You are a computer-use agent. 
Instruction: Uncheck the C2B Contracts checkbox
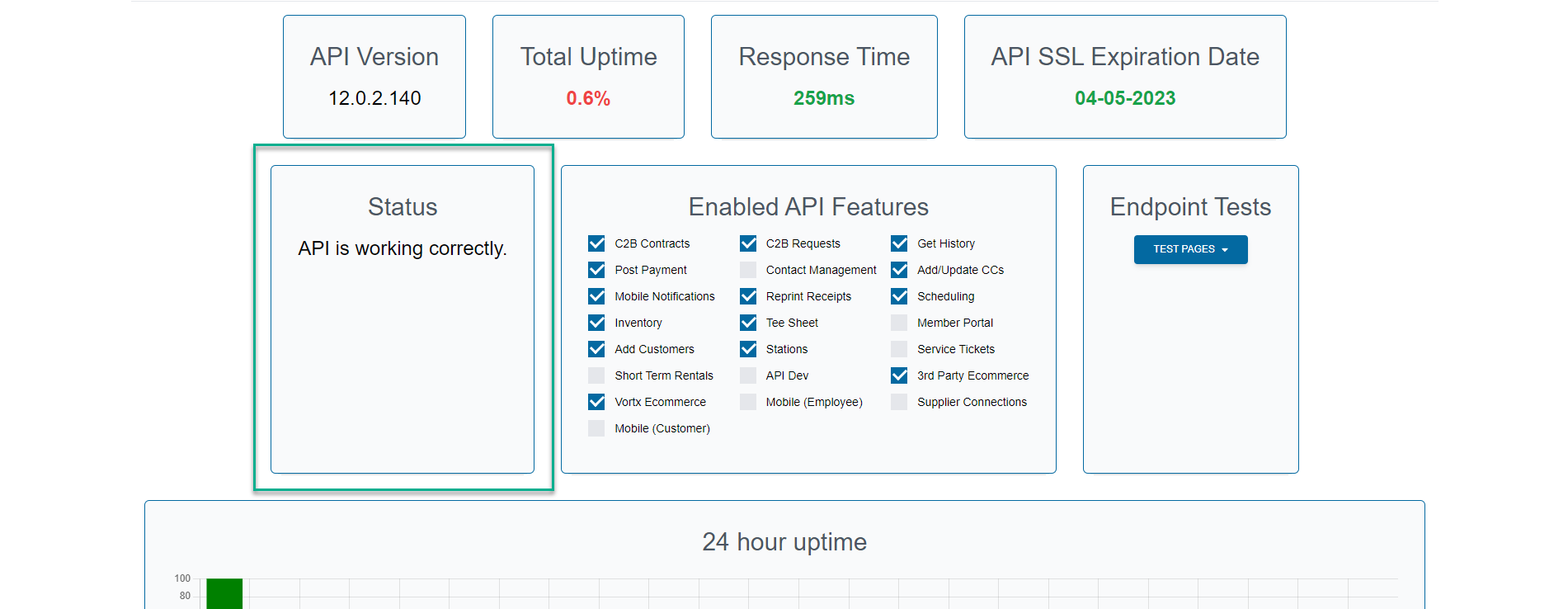(x=596, y=243)
